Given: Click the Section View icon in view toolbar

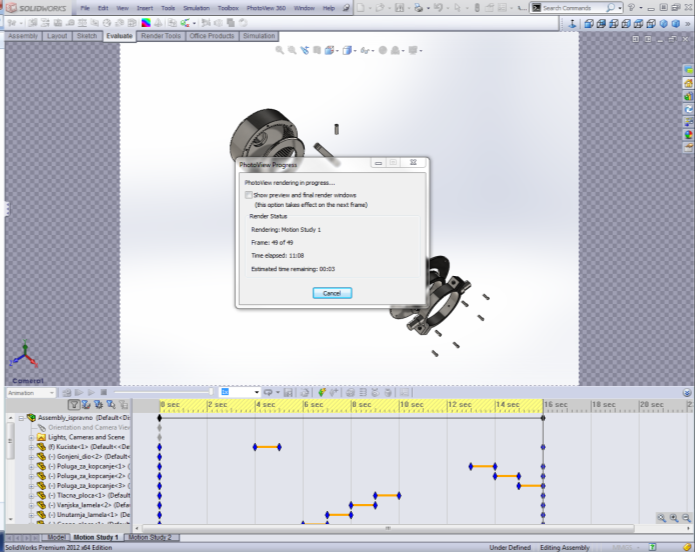Looking at the screenshot, I should [317, 51].
